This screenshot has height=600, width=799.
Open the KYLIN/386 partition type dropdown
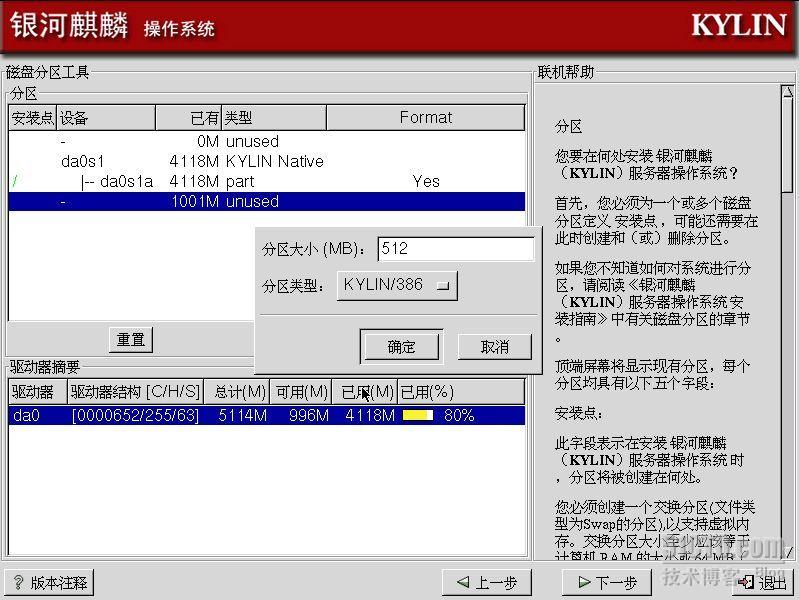[x=397, y=285]
